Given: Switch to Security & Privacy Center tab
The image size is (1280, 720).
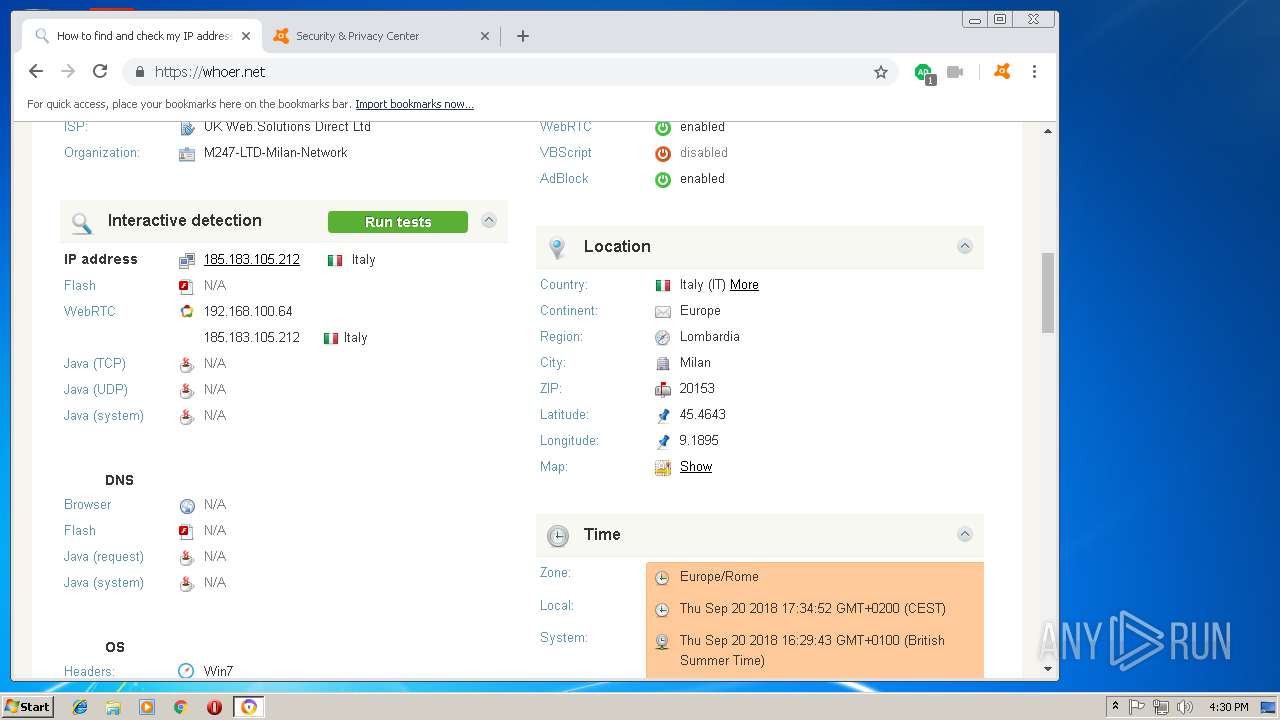Looking at the screenshot, I should (x=380, y=36).
